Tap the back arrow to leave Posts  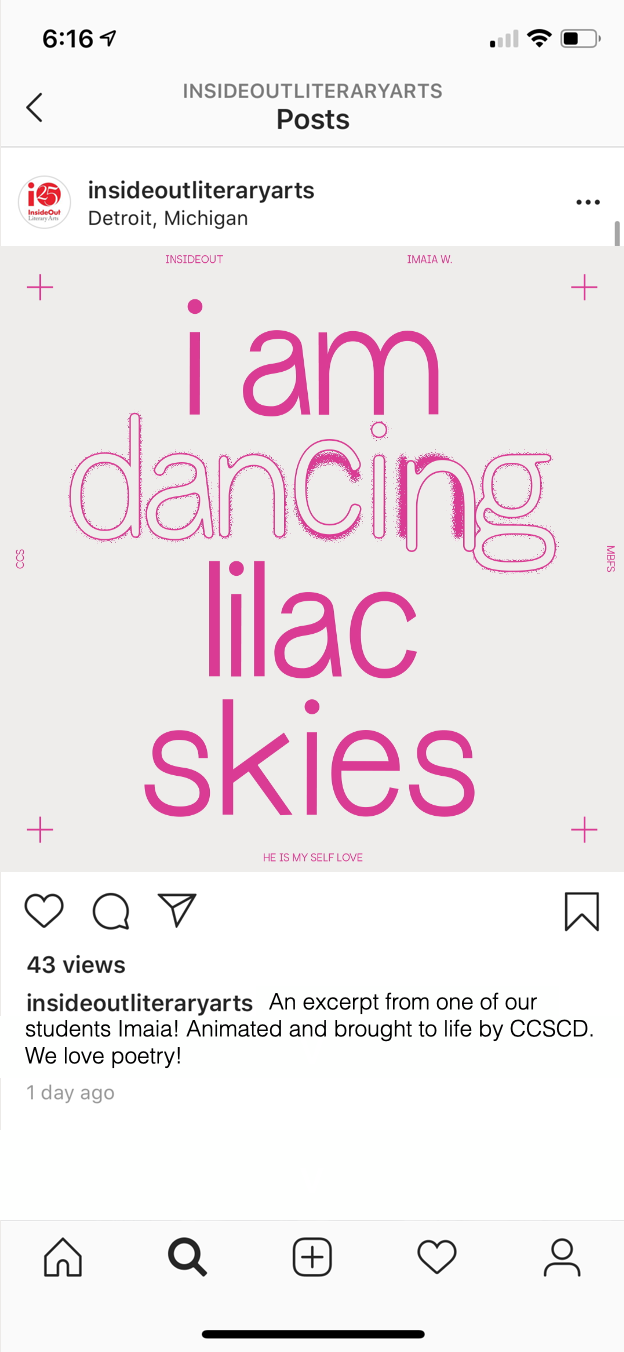click(x=35, y=107)
